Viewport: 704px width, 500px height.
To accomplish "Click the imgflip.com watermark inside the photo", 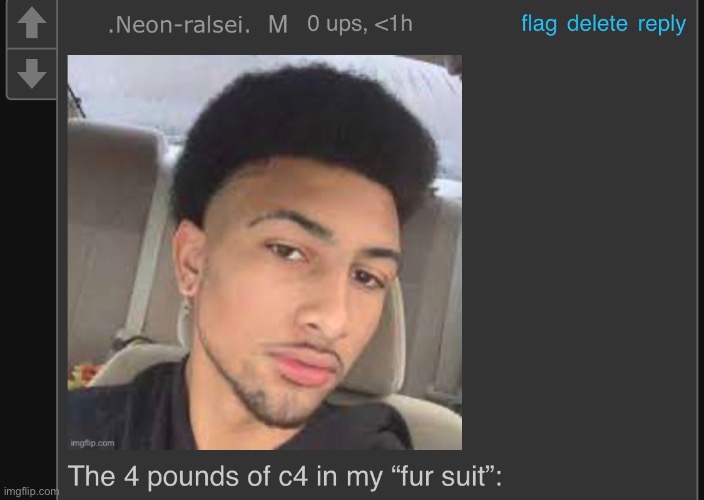I will pyautogui.click(x=92, y=443).
